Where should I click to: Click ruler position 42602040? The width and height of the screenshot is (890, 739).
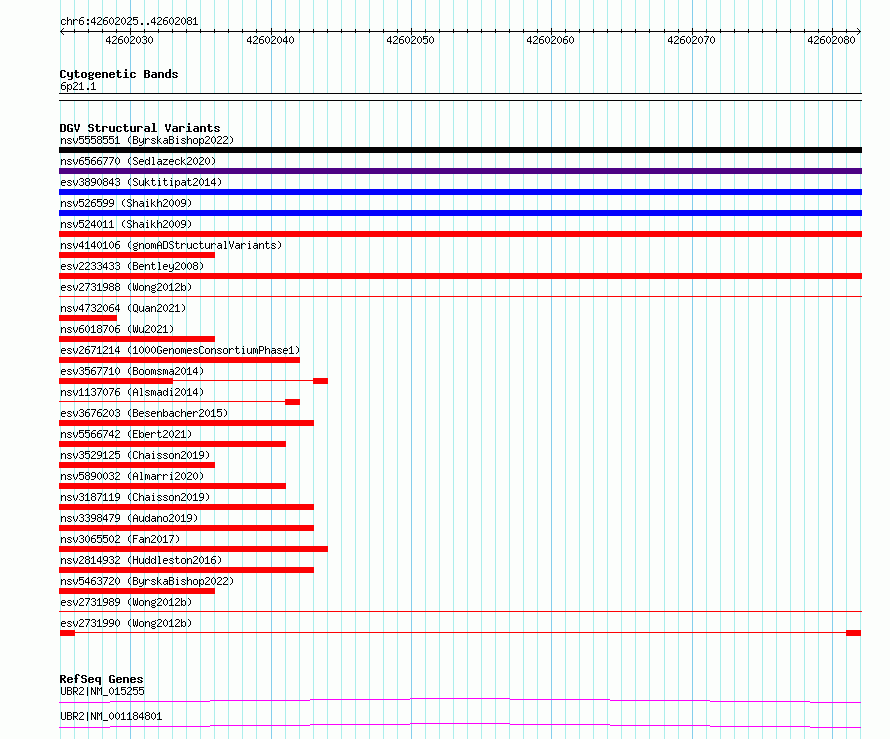(270, 40)
